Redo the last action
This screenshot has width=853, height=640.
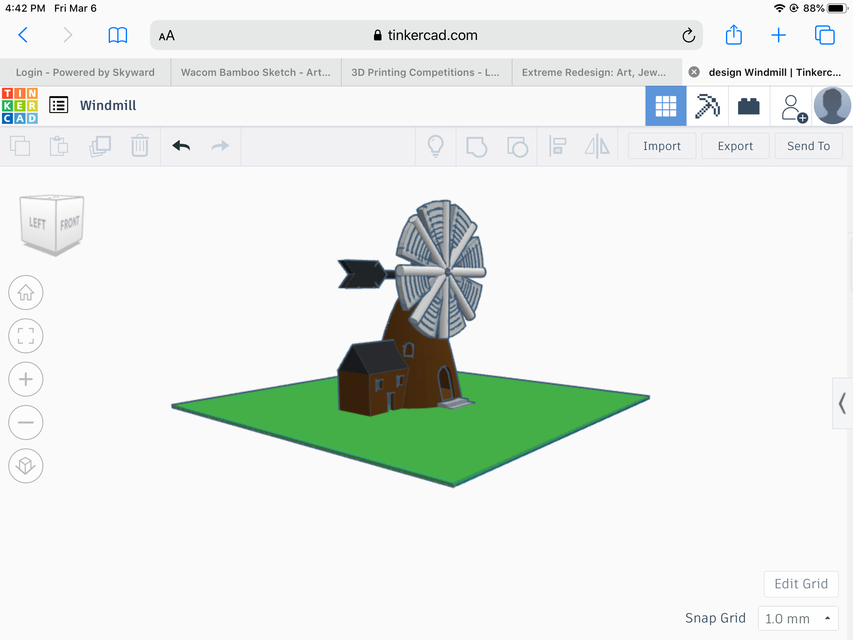pyautogui.click(x=219, y=146)
